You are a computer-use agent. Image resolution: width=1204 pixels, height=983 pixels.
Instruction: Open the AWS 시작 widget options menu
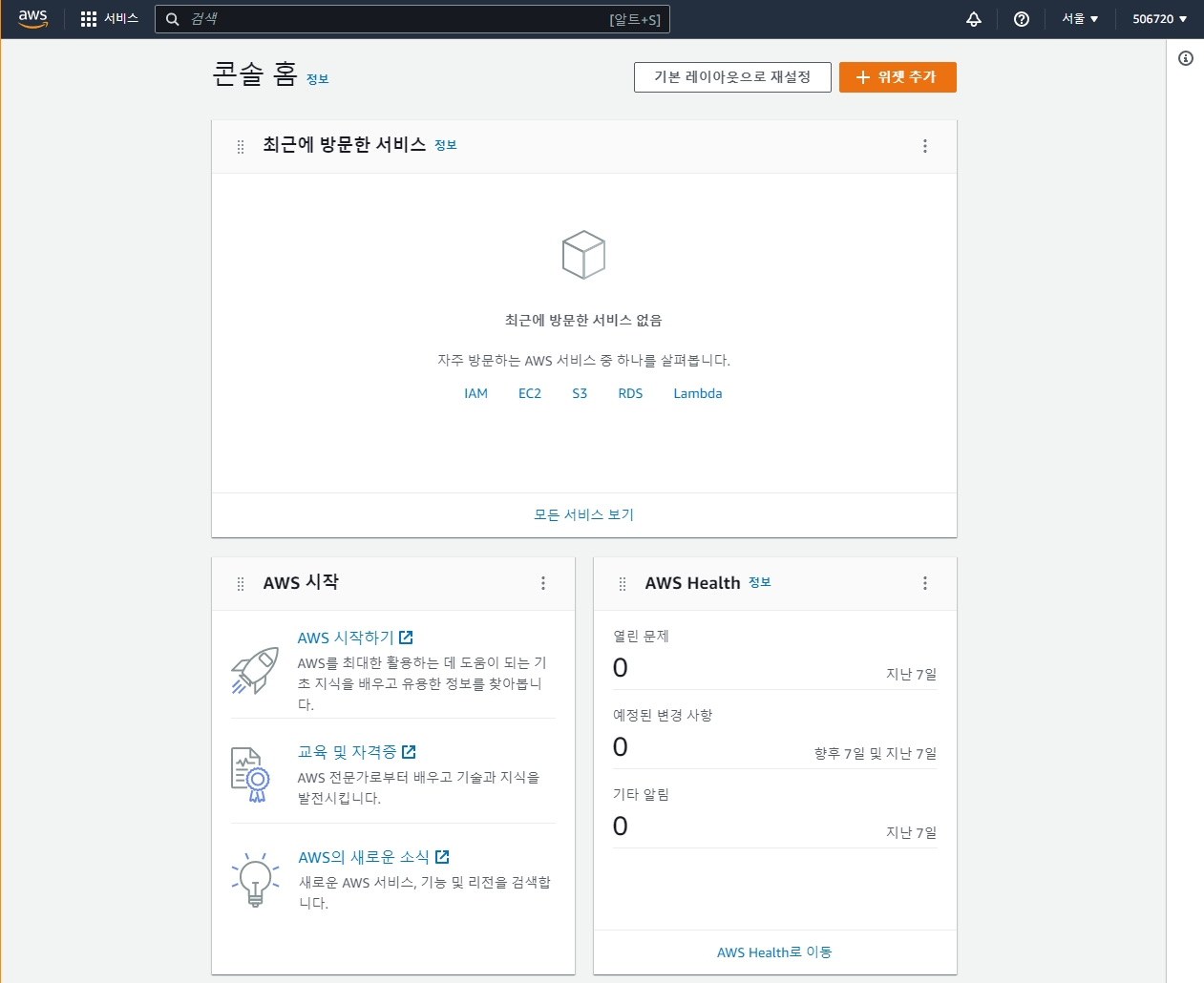click(x=543, y=583)
